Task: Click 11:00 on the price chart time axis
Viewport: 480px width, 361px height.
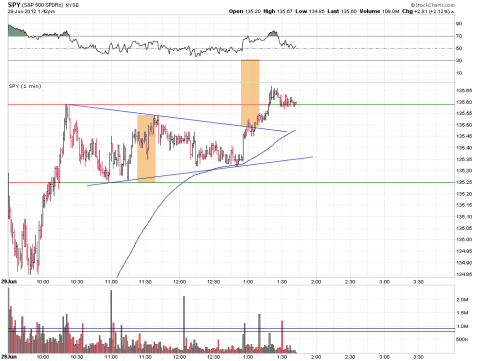Action: 111,282
